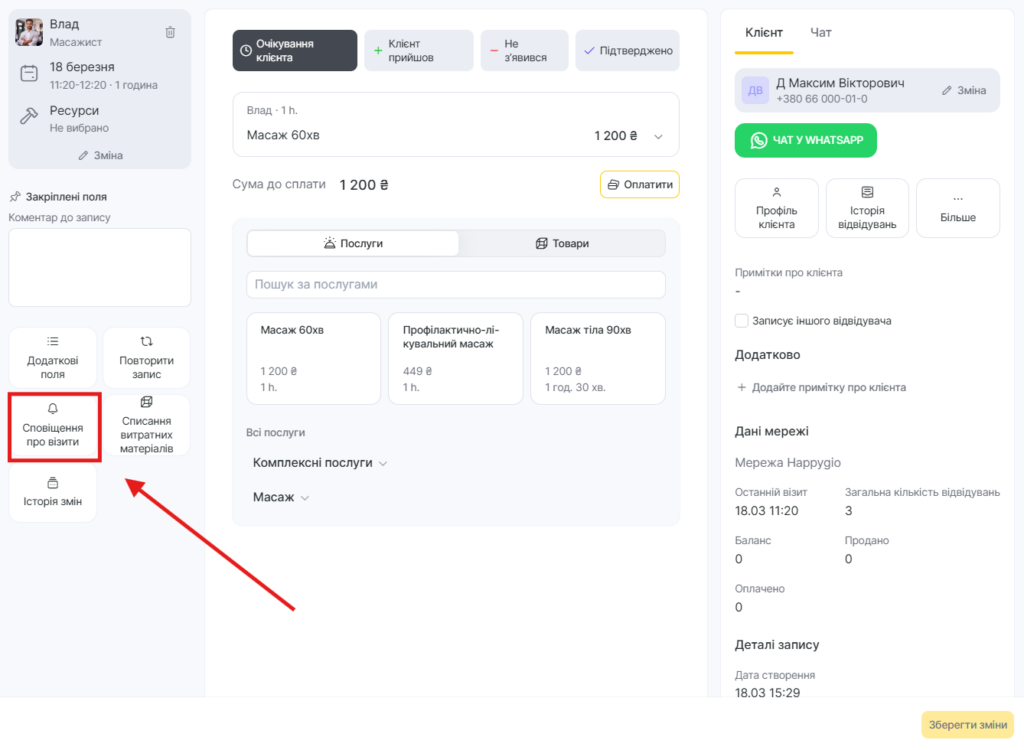Viewport: 1024px width, 750px height.
Task: Open Профіль клієнта
Action: (776, 208)
